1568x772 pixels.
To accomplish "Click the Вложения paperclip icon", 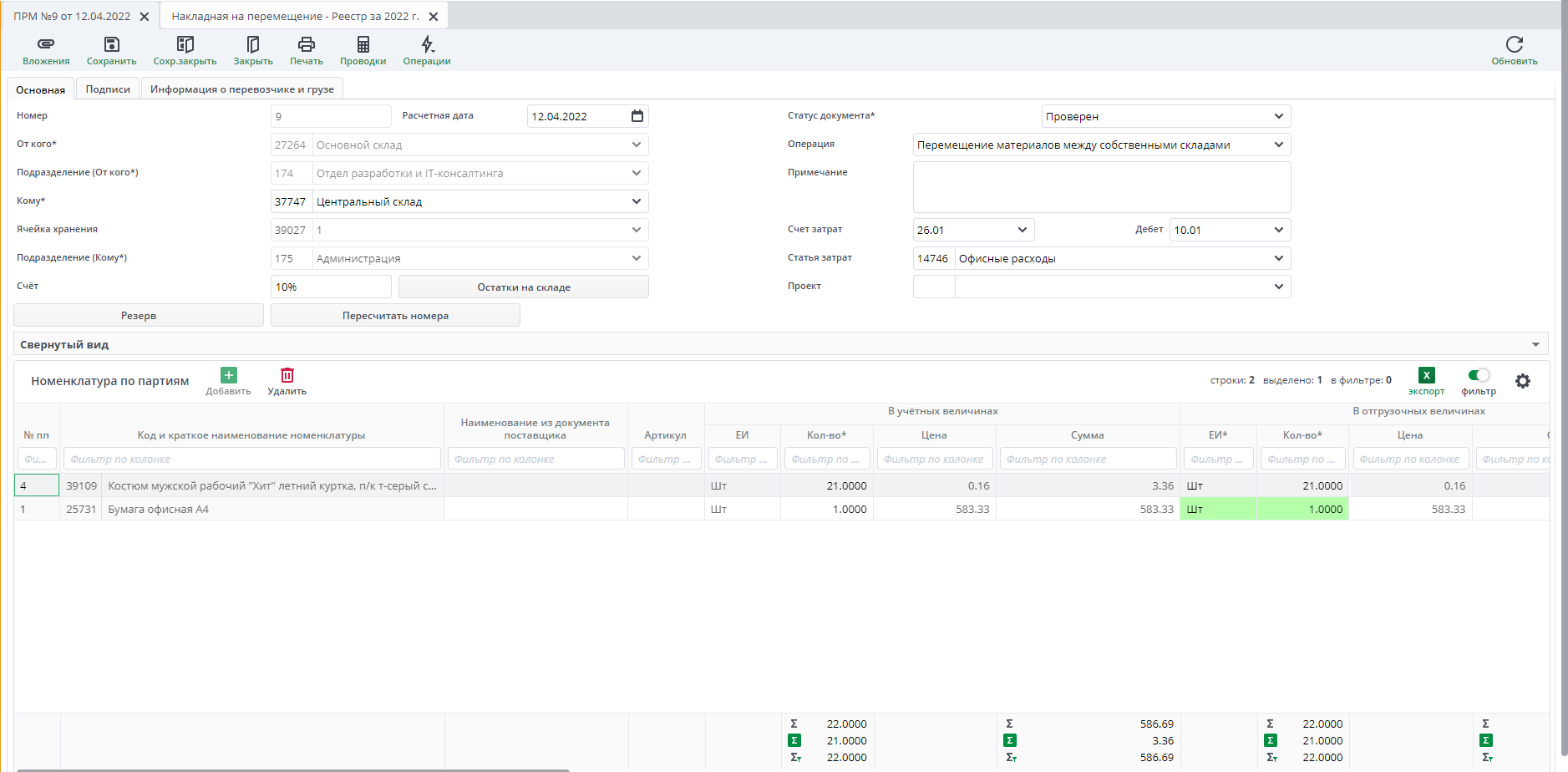I will click(x=46, y=44).
